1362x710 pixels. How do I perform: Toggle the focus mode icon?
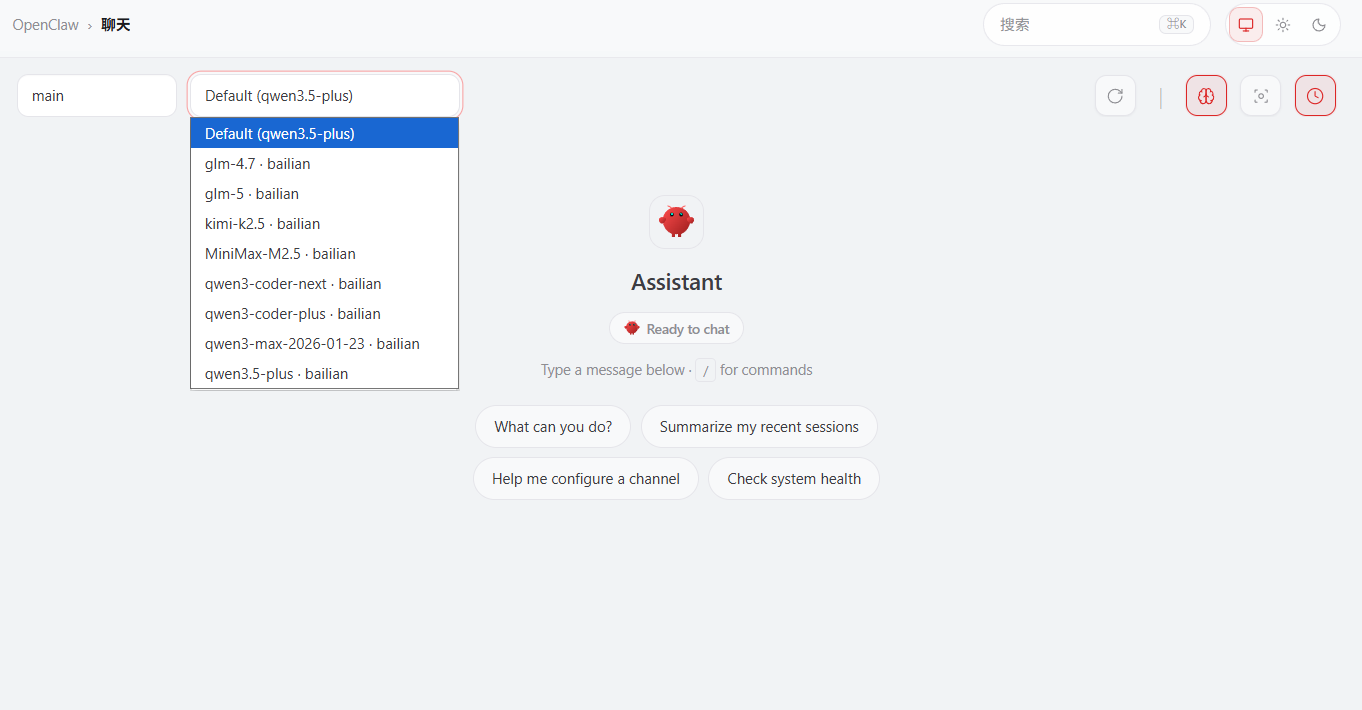tap(1260, 96)
